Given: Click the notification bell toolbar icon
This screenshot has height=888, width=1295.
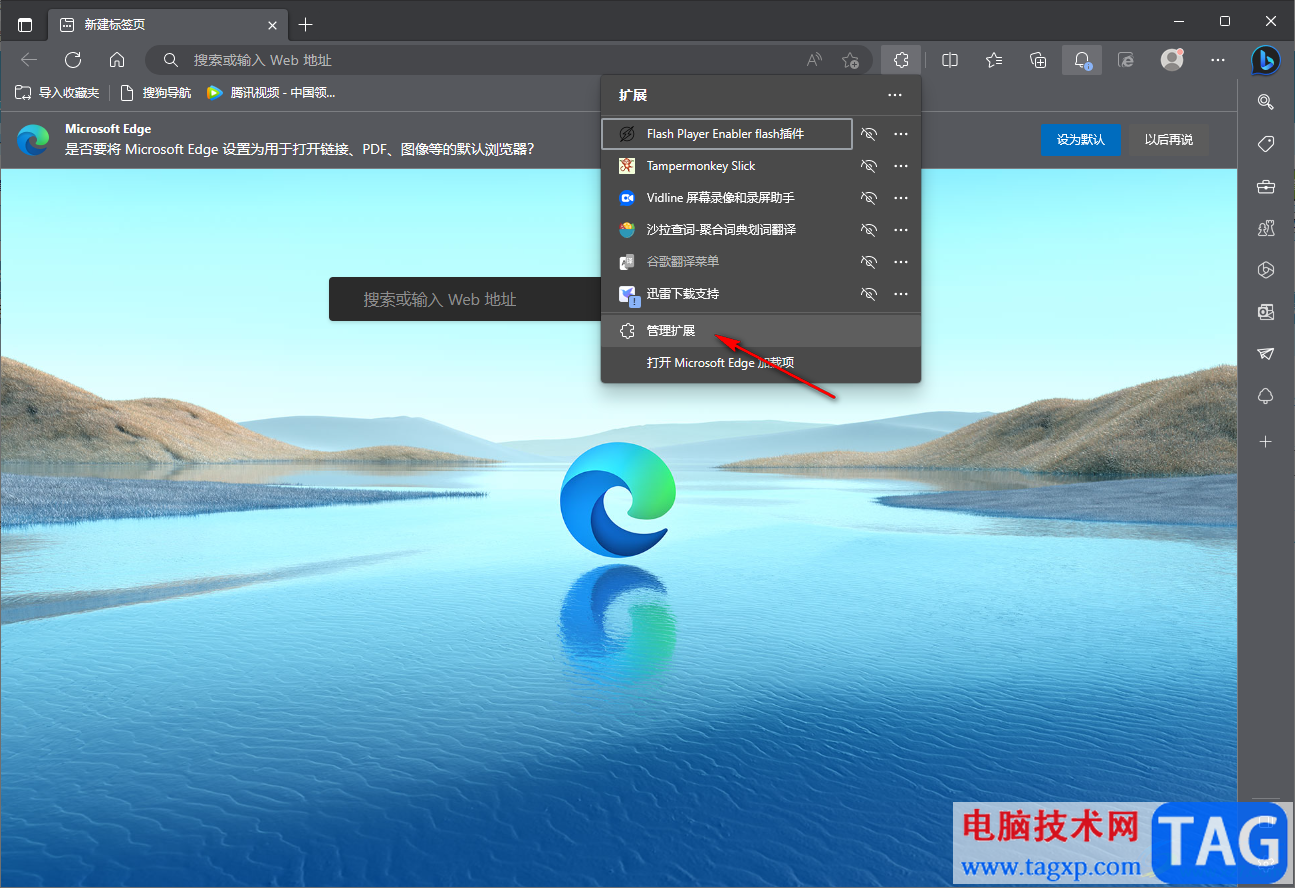Looking at the screenshot, I should coord(1082,60).
